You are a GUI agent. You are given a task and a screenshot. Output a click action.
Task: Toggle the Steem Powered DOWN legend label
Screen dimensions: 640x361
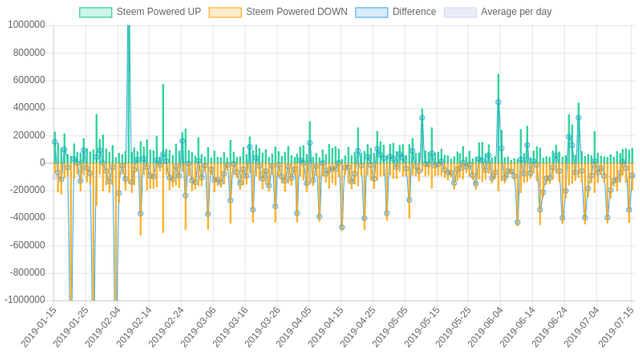[x=297, y=12]
